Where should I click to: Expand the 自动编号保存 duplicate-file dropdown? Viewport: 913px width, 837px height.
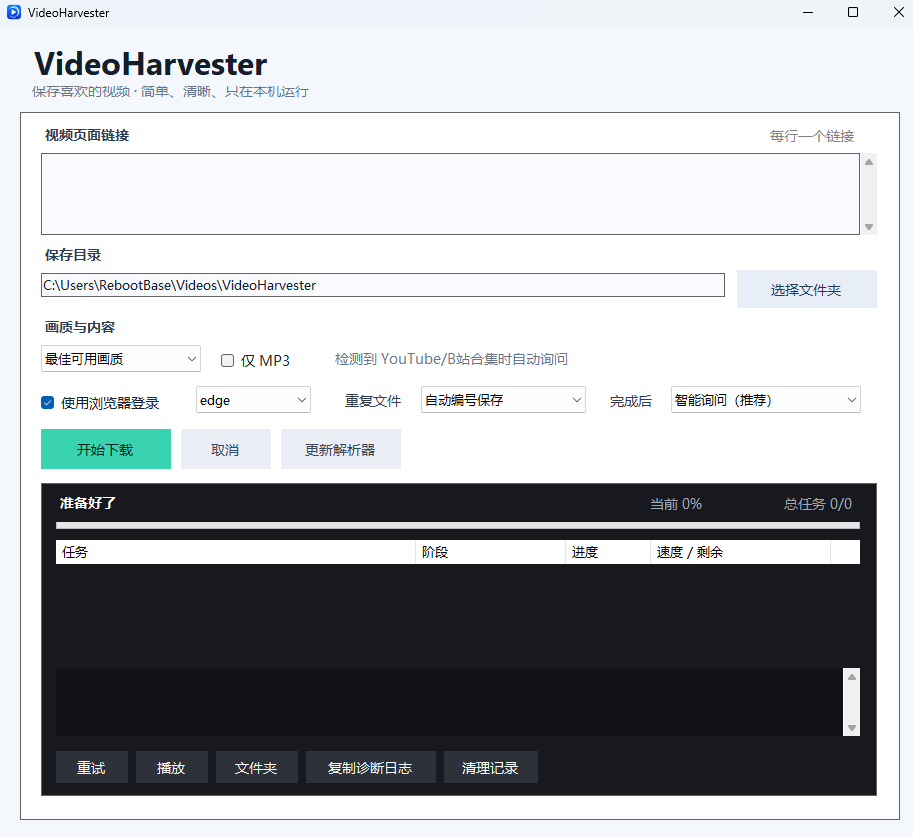click(503, 400)
